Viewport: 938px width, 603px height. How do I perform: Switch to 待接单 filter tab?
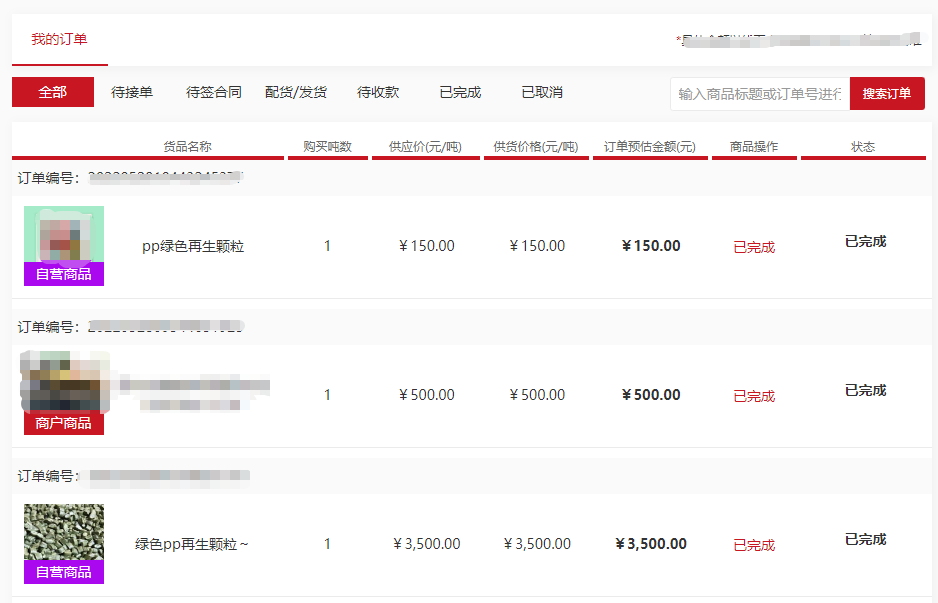click(132, 92)
